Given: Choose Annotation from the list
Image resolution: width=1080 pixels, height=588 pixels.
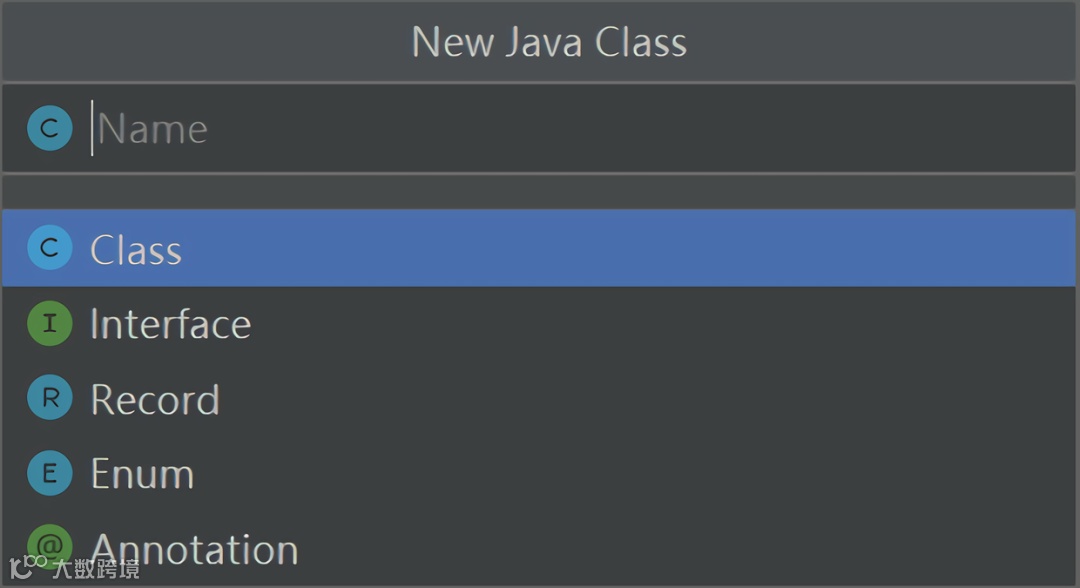Looking at the screenshot, I should [x=195, y=549].
